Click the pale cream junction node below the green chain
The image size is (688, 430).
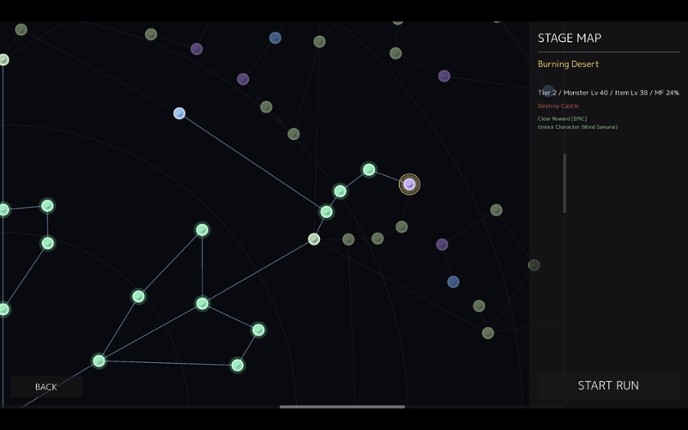314,239
